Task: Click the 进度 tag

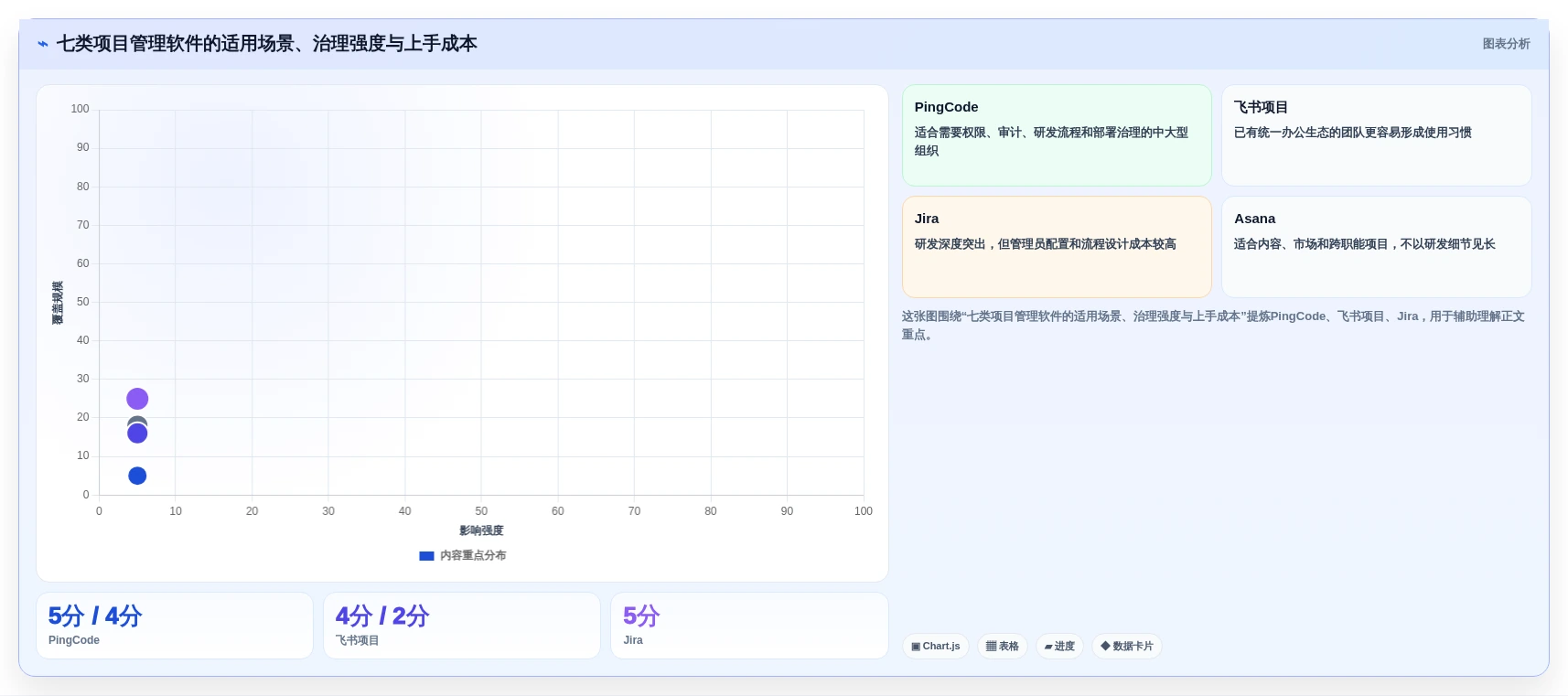Action: coord(1059,646)
